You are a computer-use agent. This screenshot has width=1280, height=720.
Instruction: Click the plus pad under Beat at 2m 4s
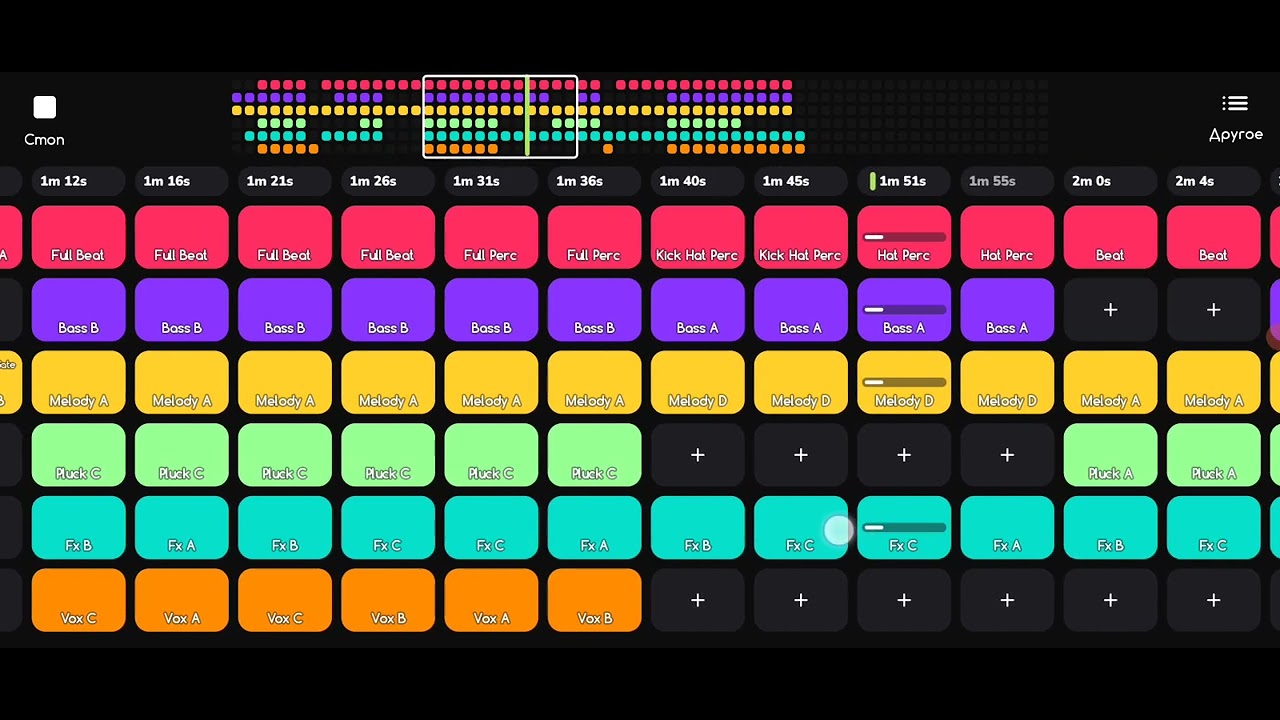[x=1213, y=311]
